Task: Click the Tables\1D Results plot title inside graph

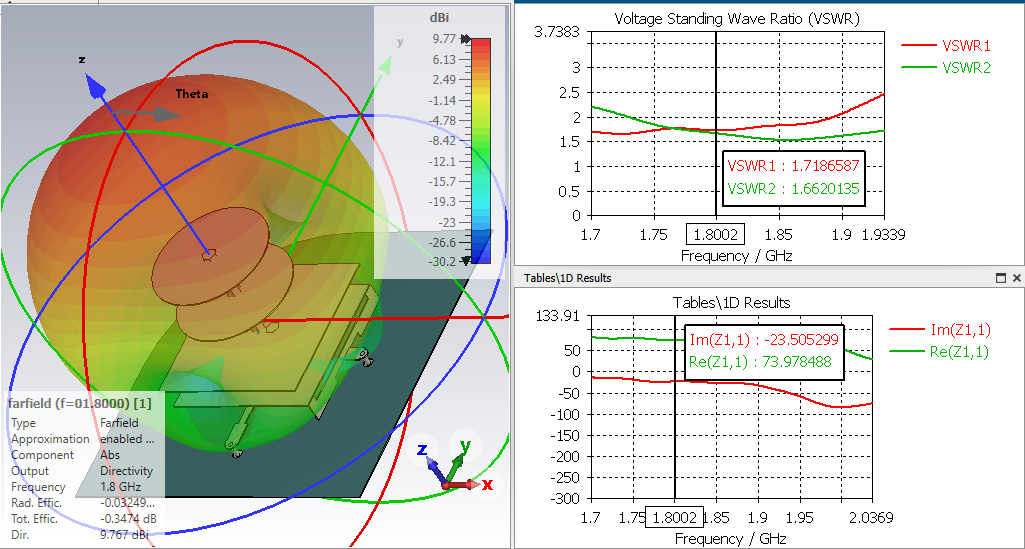Action: pos(731,303)
